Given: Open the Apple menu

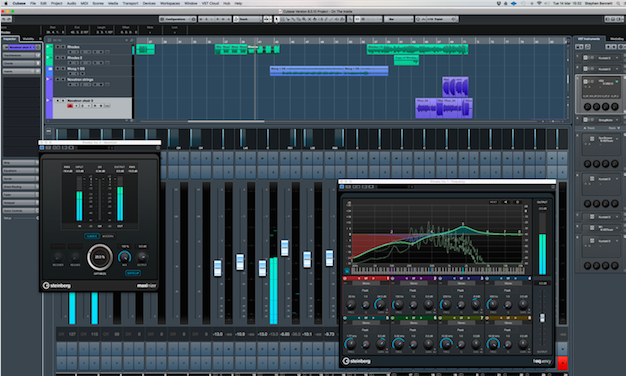Looking at the screenshot, I should click(6, 3).
